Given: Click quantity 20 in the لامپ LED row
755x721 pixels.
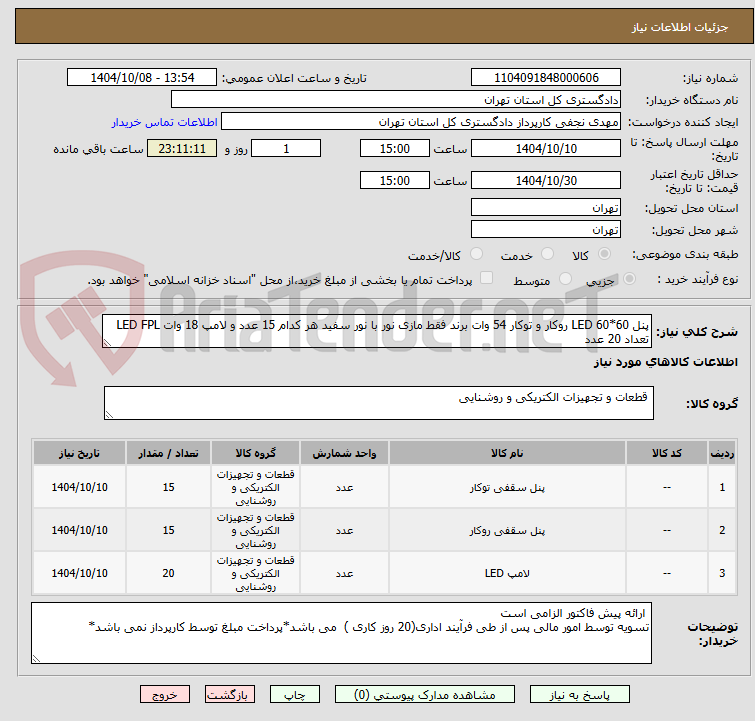Looking at the screenshot, I should pos(168,573).
